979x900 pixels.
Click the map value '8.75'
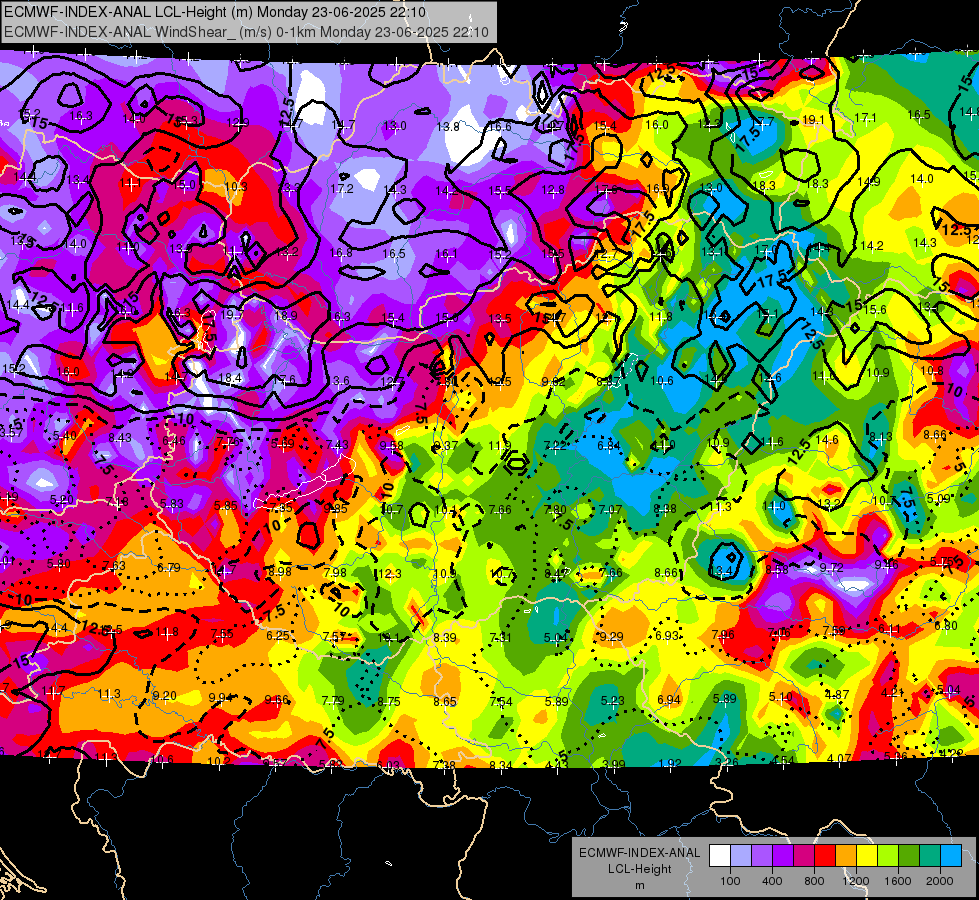[388, 701]
